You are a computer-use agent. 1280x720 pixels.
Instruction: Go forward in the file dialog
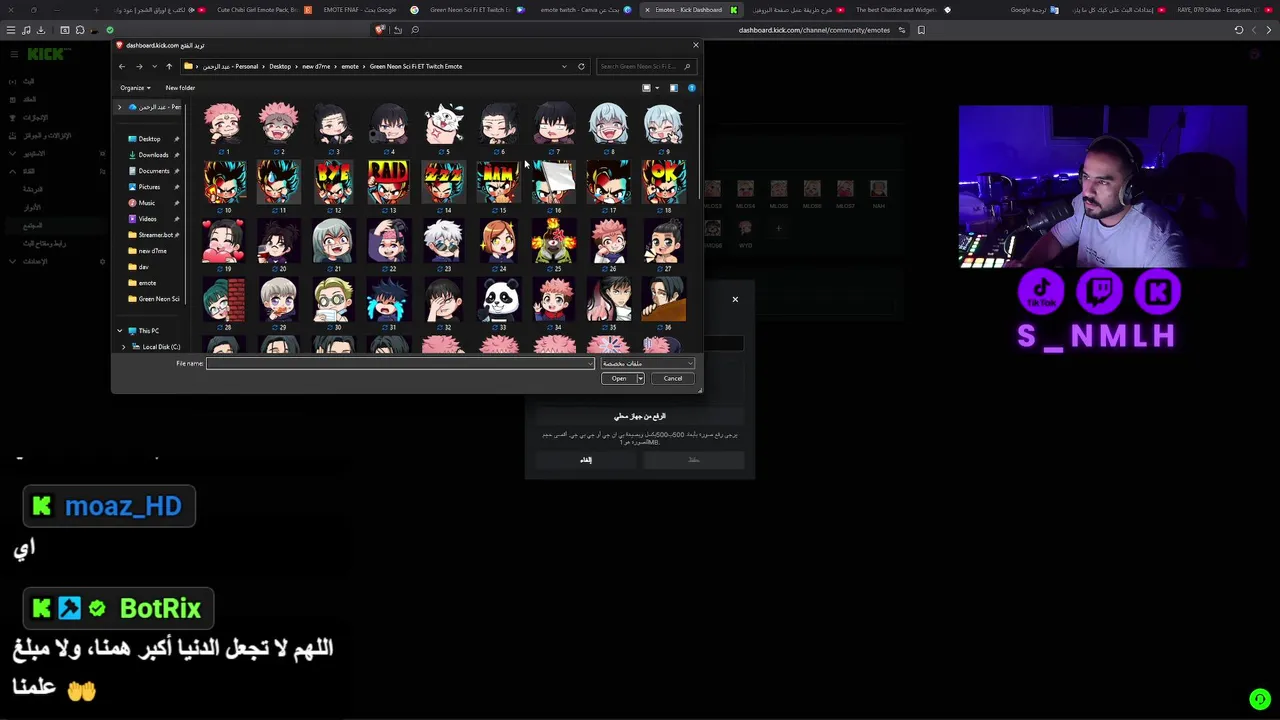click(x=139, y=66)
